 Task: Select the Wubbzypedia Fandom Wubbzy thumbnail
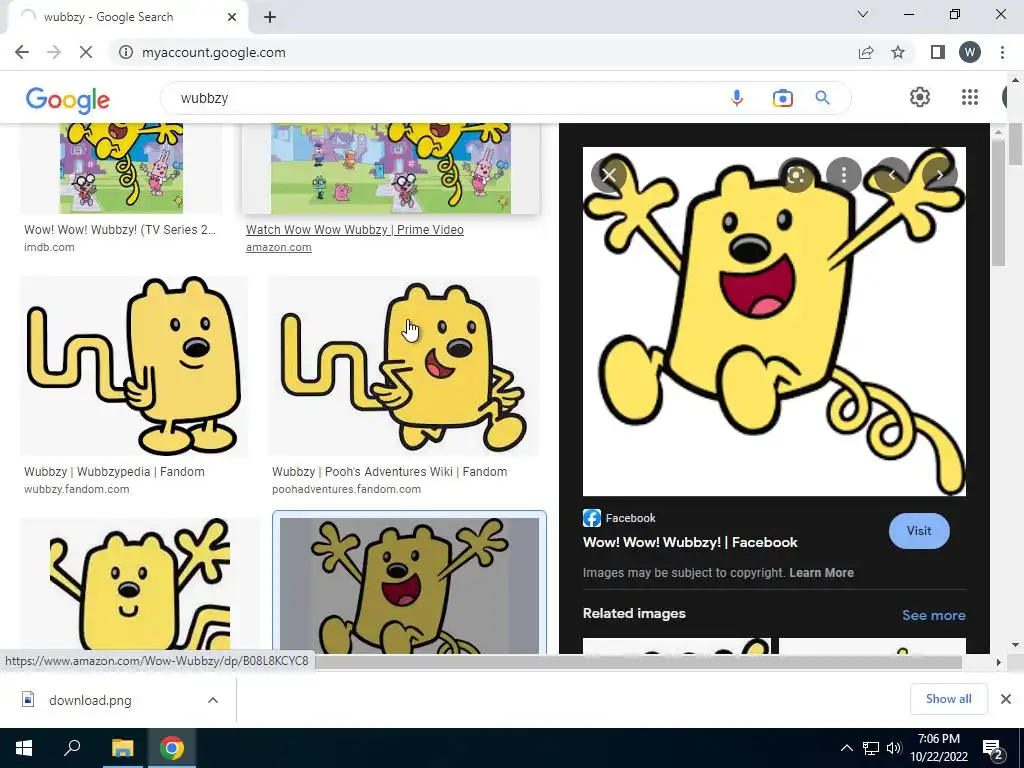[x=134, y=366]
